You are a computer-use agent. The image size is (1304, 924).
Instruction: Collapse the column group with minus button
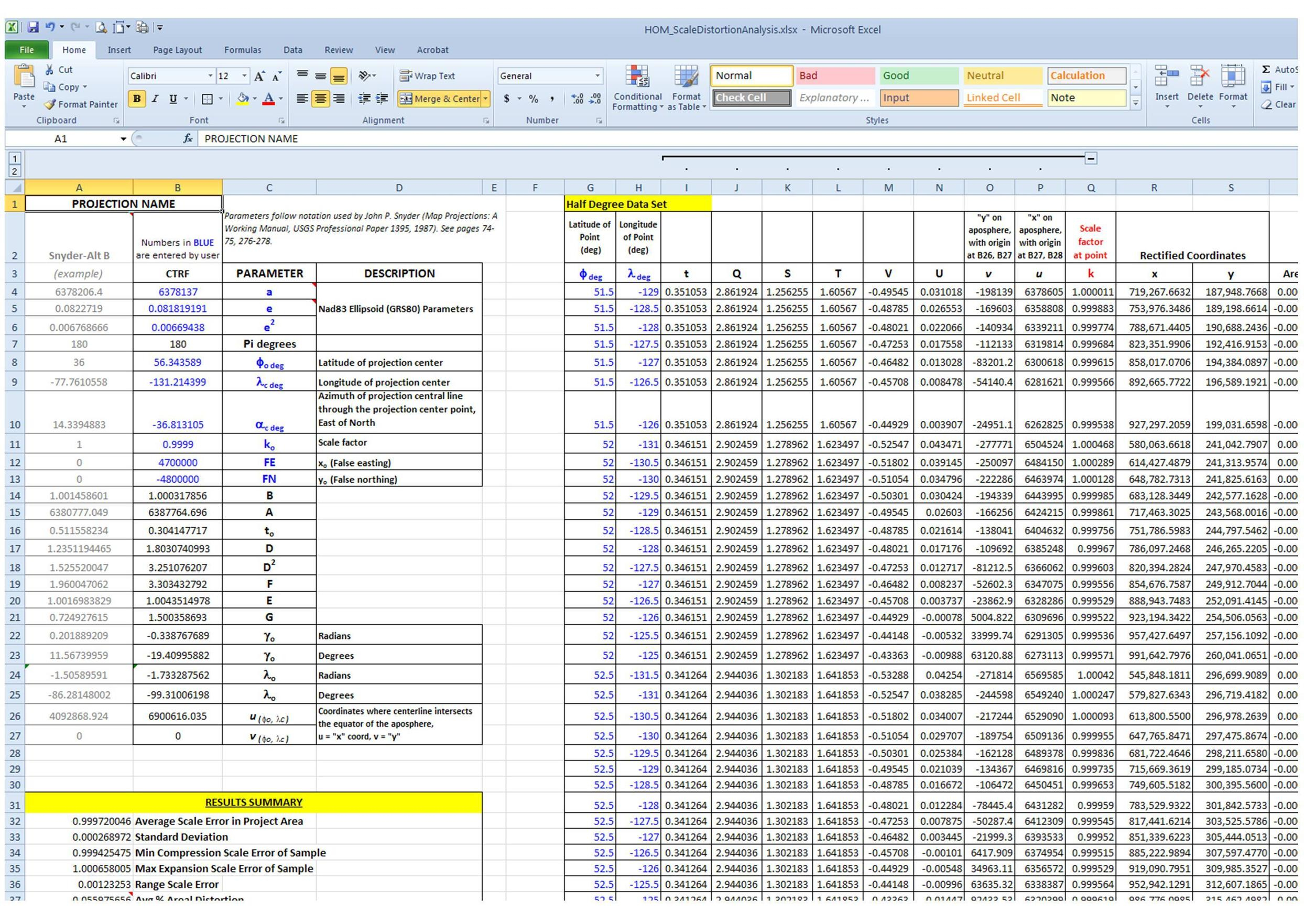click(1091, 158)
